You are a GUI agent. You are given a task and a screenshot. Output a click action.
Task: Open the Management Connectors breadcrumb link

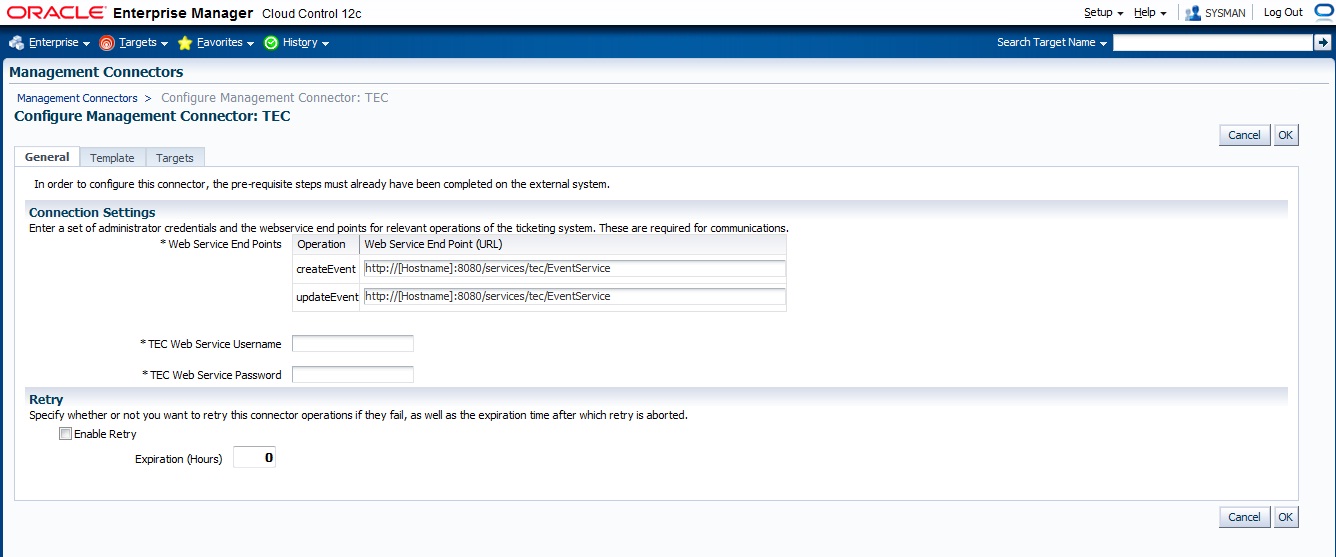[77, 98]
